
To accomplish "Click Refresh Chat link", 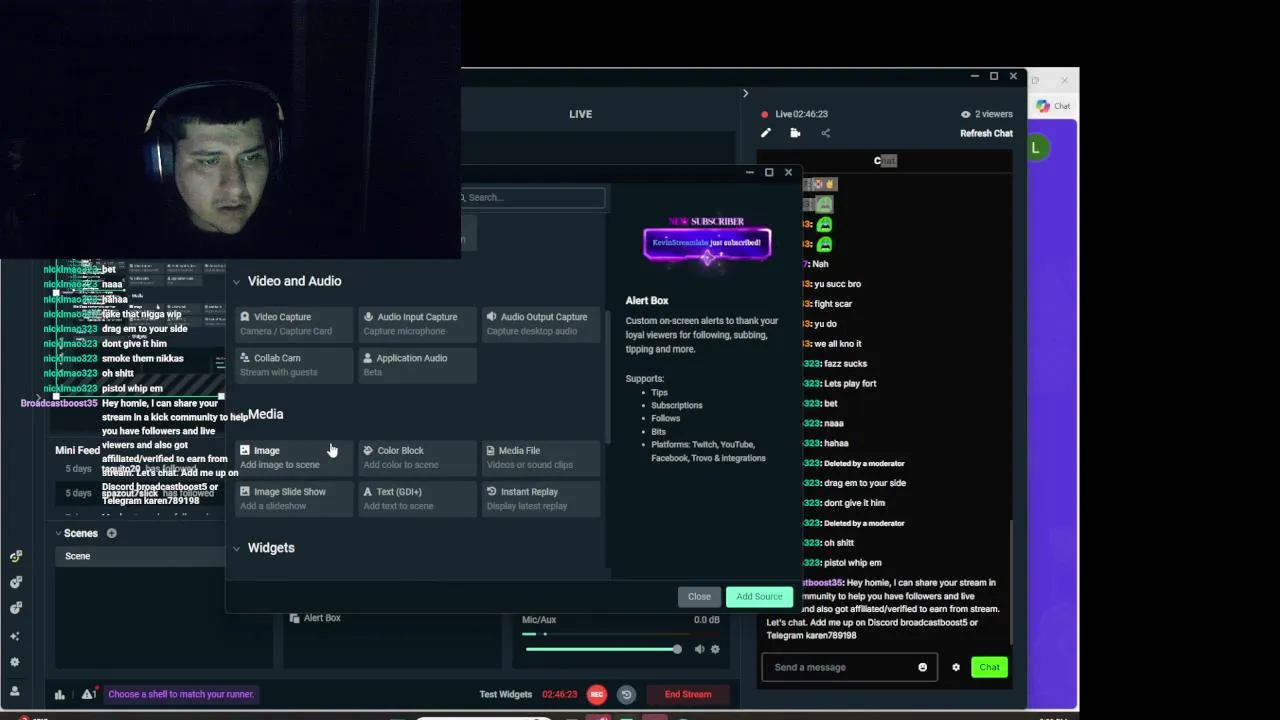I will (986, 133).
